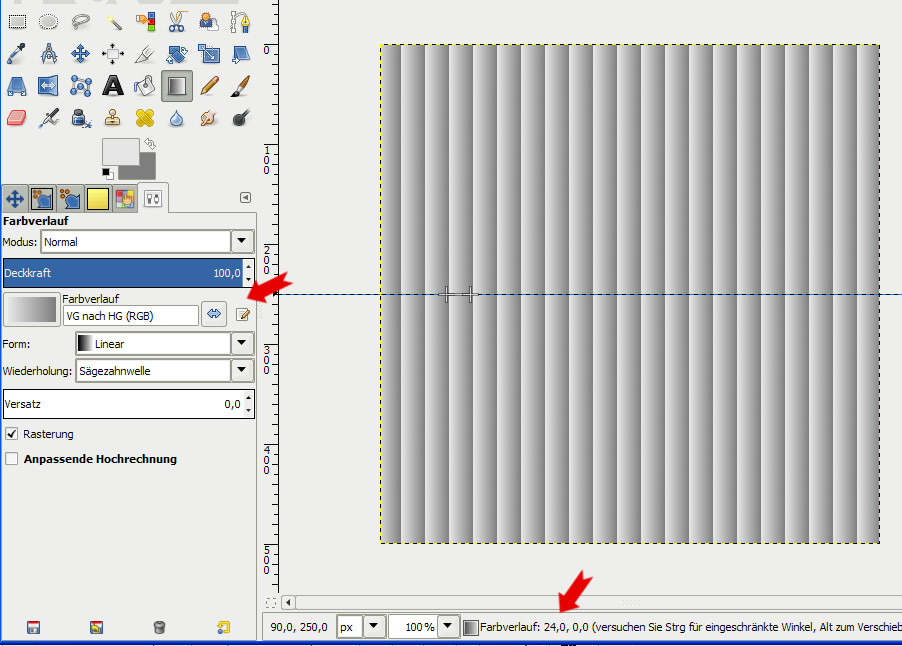Open the Form dropdown set to Linear
The height and width of the screenshot is (646, 902).
[x=165, y=343]
